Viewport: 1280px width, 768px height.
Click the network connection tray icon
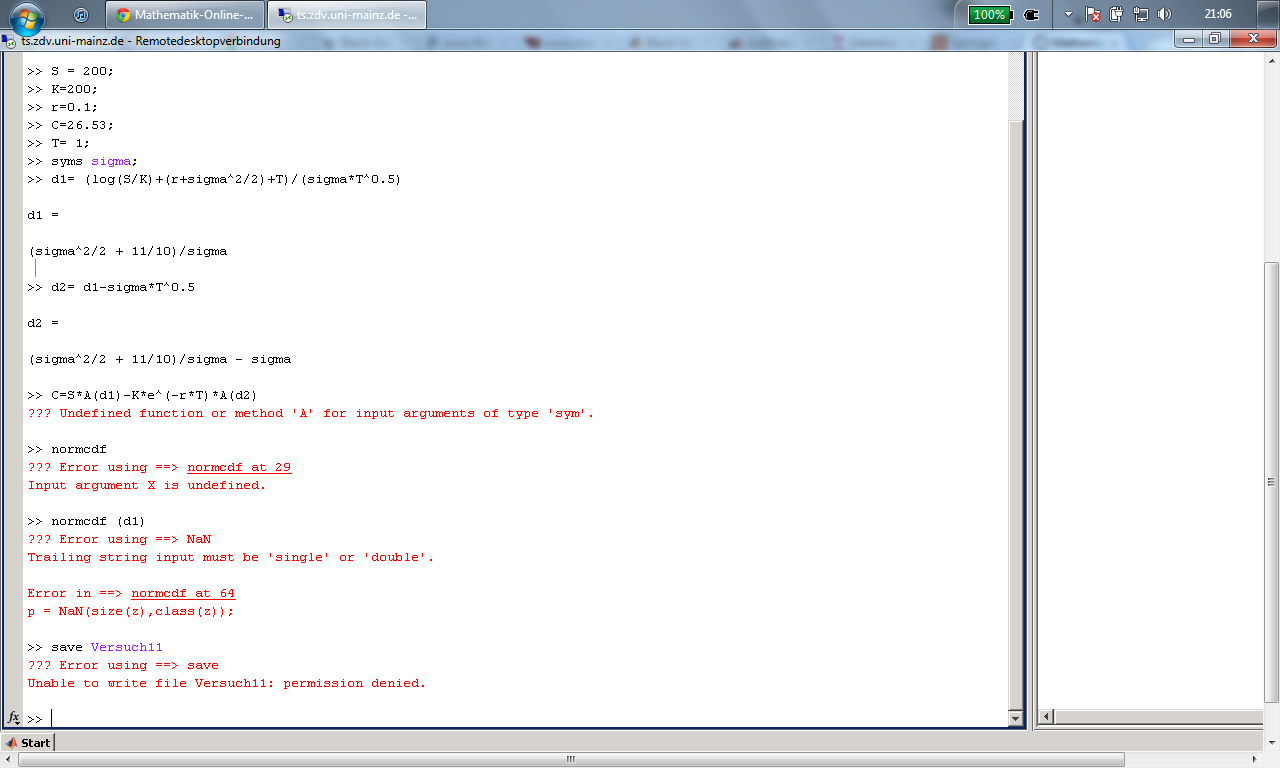[x=1140, y=15]
